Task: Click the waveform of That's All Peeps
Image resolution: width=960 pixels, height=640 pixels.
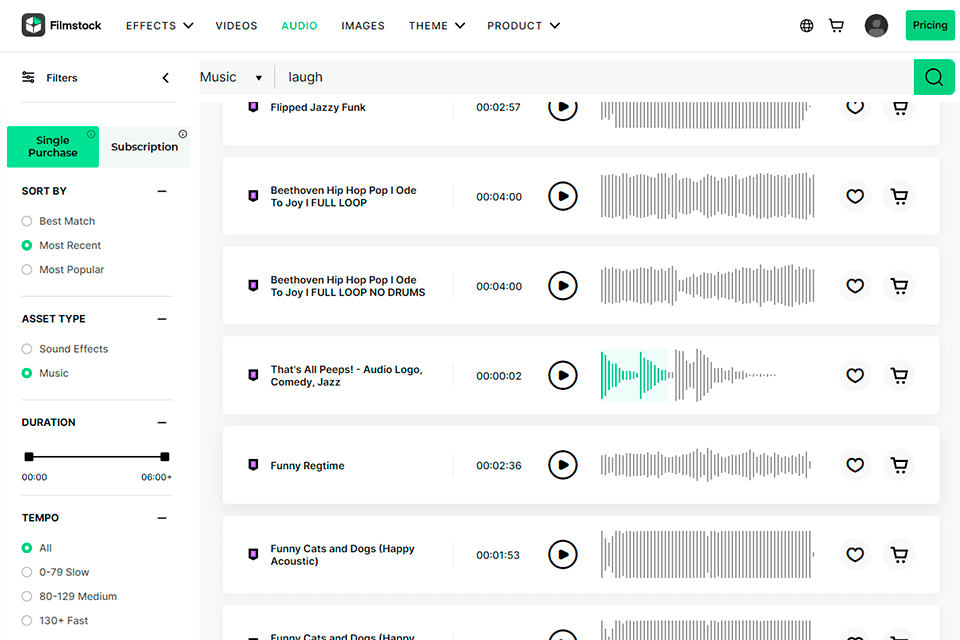Action: [x=688, y=376]
